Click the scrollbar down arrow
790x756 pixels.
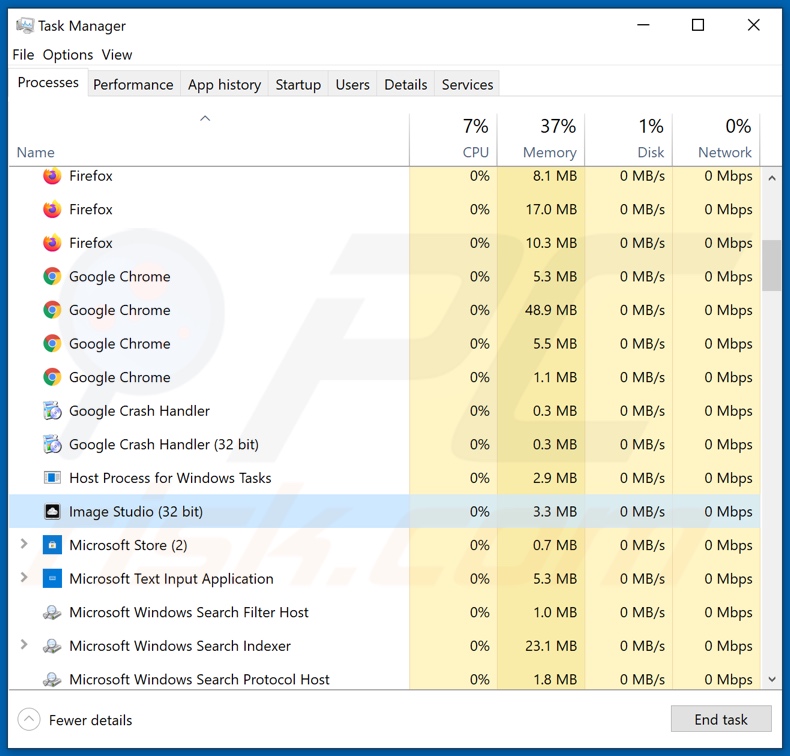point(771,679)
